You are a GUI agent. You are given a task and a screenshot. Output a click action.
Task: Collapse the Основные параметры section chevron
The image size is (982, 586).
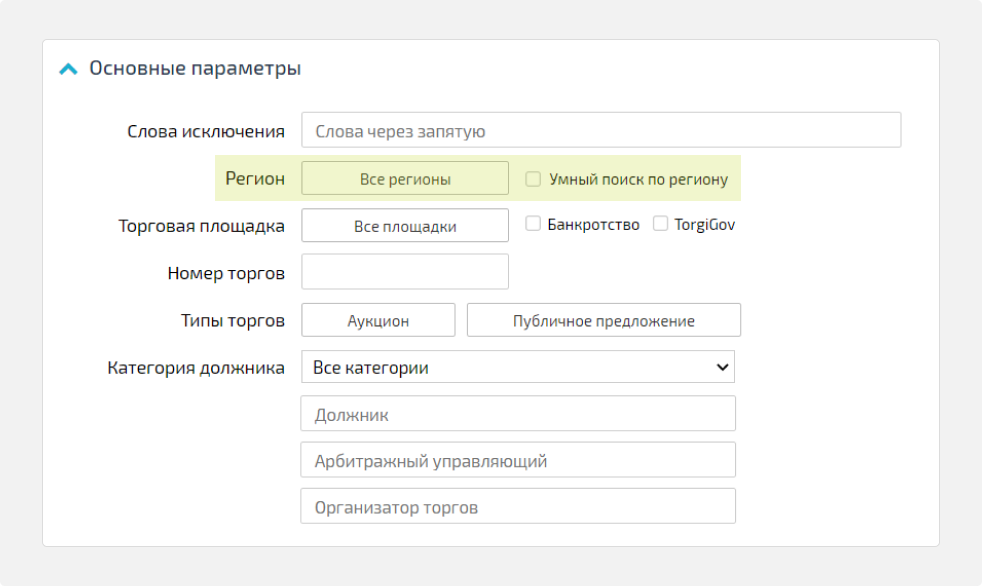[68, 70]
